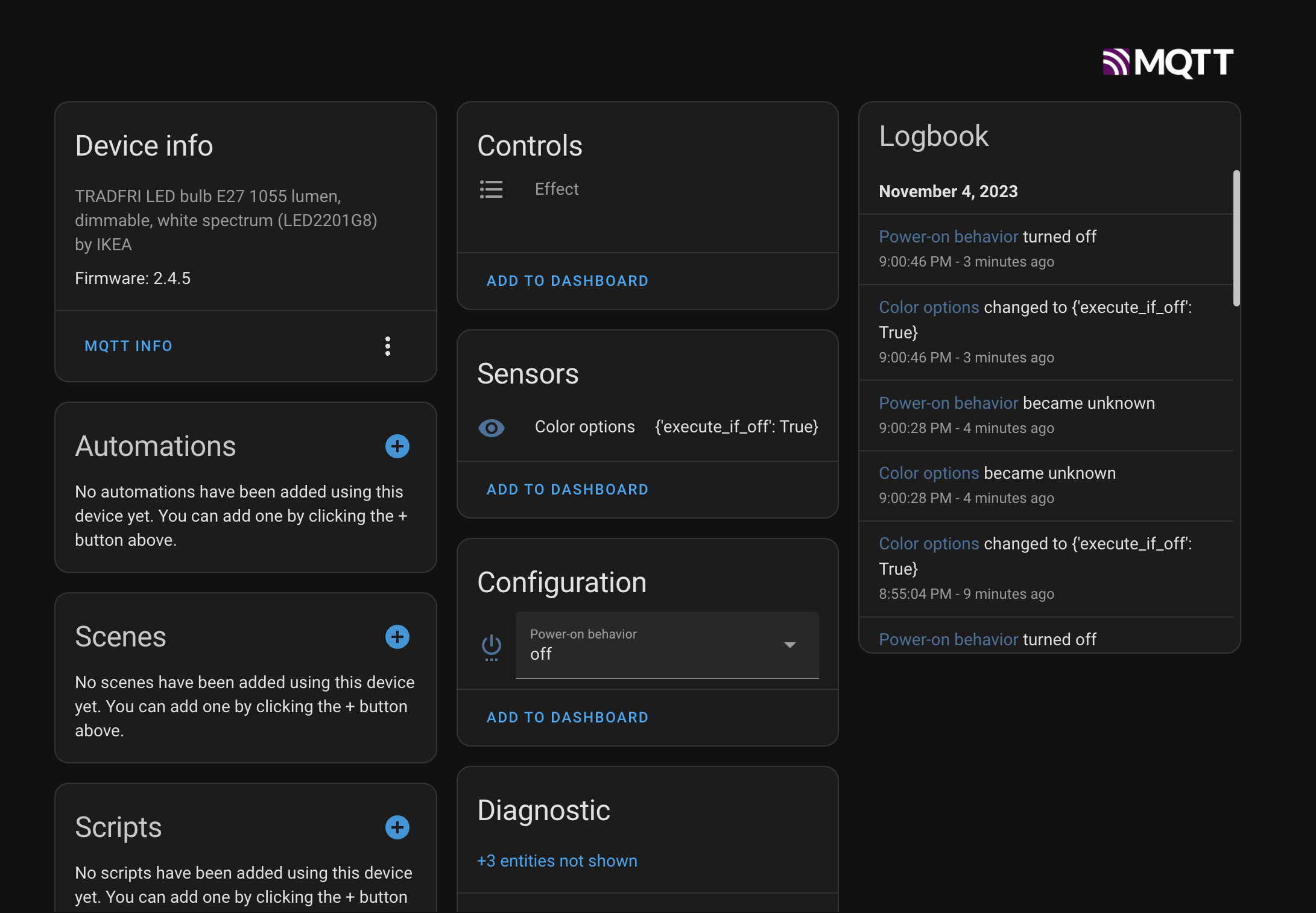Image resolution: width=1316 pixels, height=913 pixels.
Task: Expand the +3 entities not shown
Action: 557,861
